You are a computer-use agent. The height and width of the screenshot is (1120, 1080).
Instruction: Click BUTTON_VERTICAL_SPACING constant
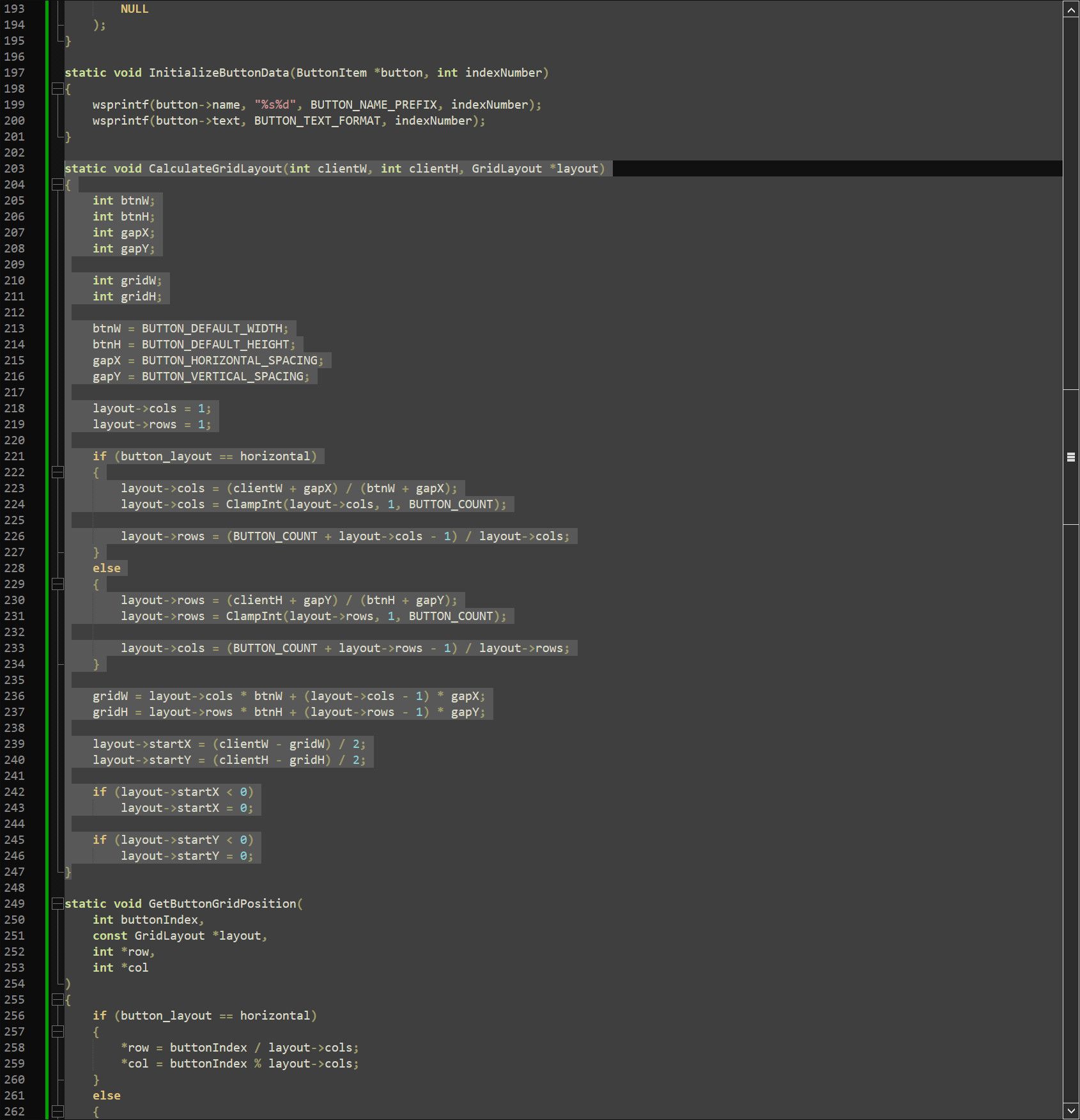click(x=223, y=377)
